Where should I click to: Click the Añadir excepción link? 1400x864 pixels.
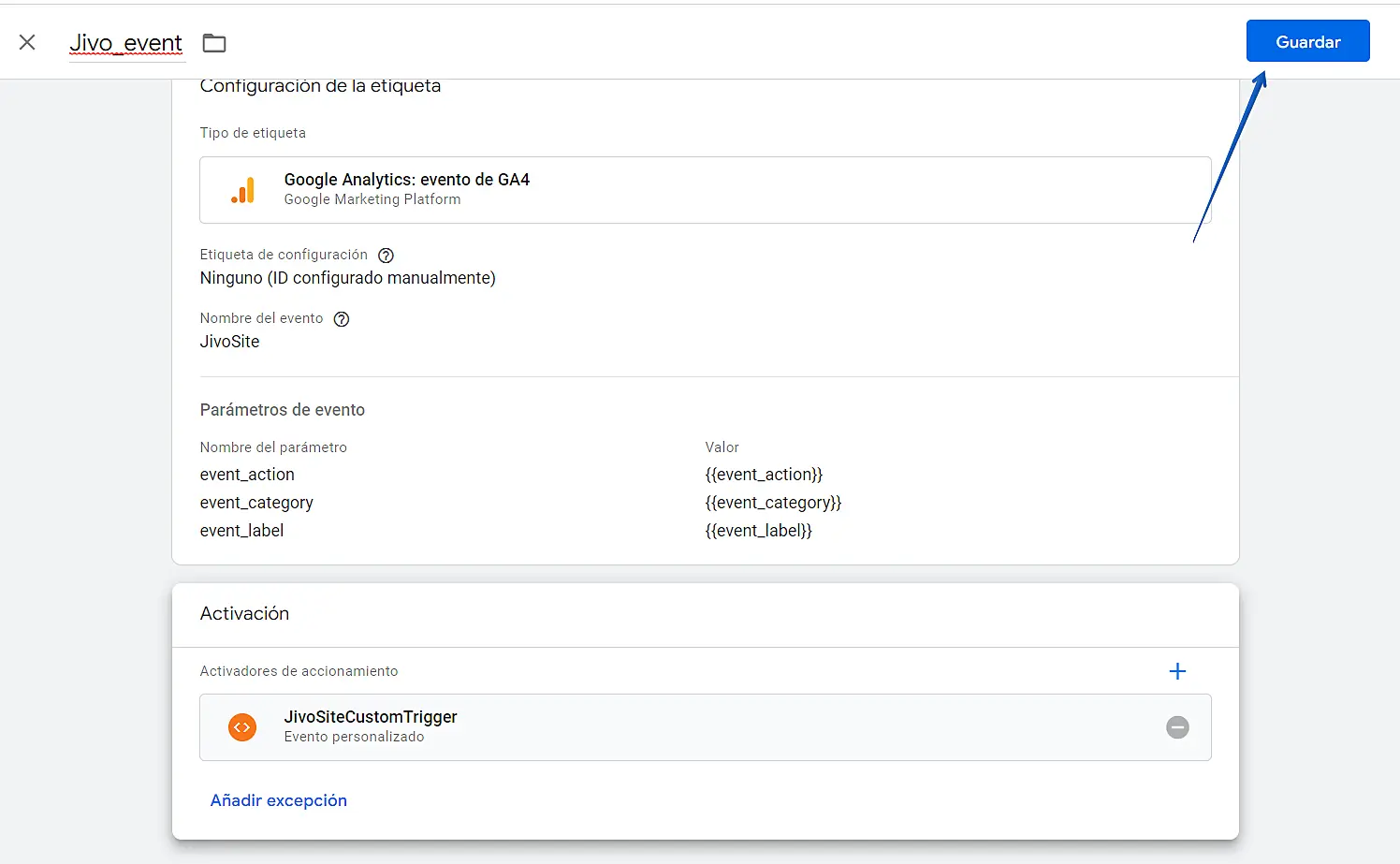point(278,800)
